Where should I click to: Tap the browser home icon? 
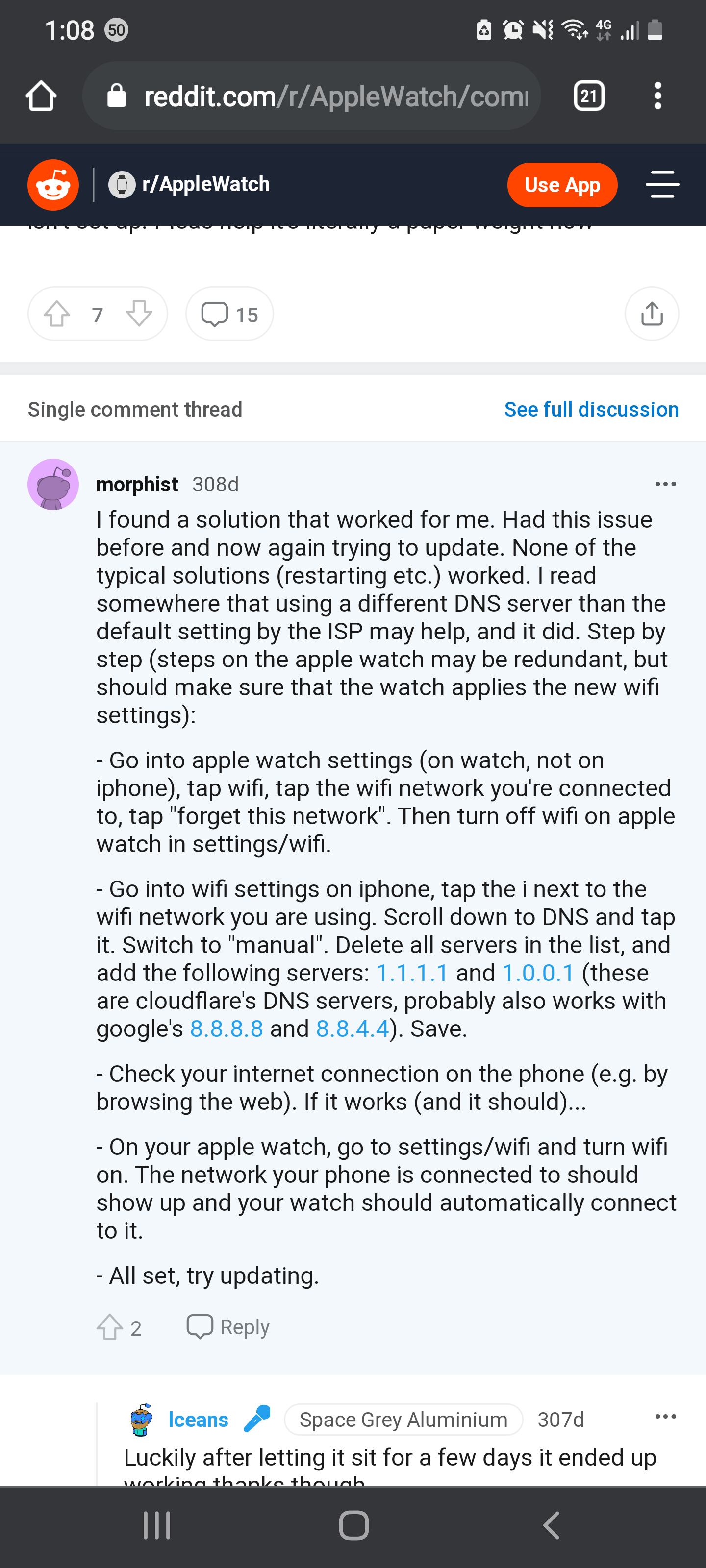41,96
